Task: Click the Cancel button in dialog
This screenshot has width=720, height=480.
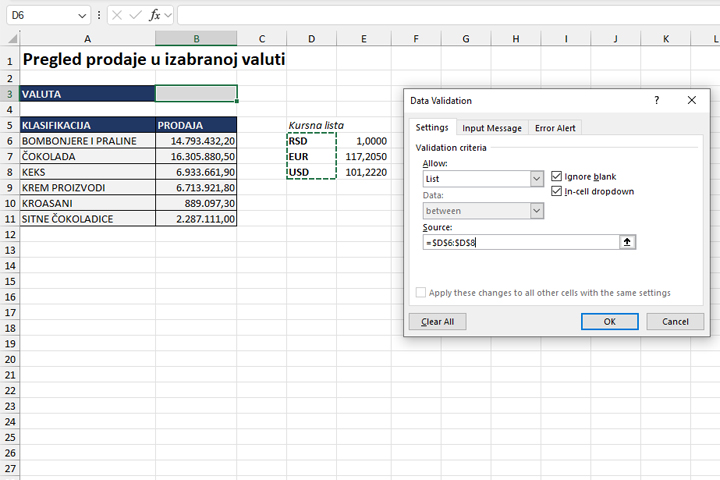Action: pyautogui.click(x=675, y=322)
